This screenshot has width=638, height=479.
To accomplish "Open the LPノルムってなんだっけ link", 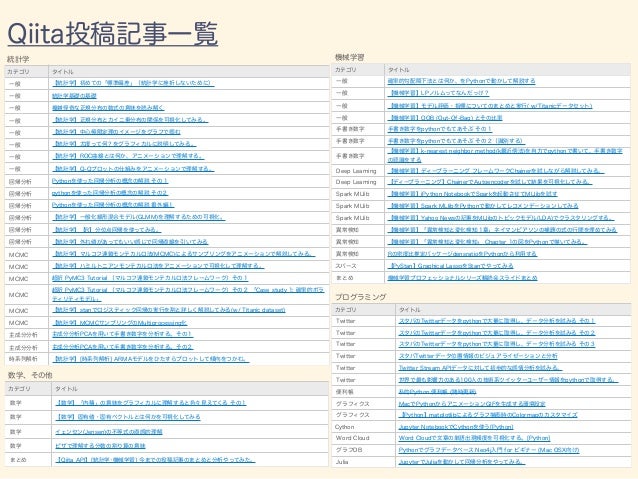I will click(438, 93).
